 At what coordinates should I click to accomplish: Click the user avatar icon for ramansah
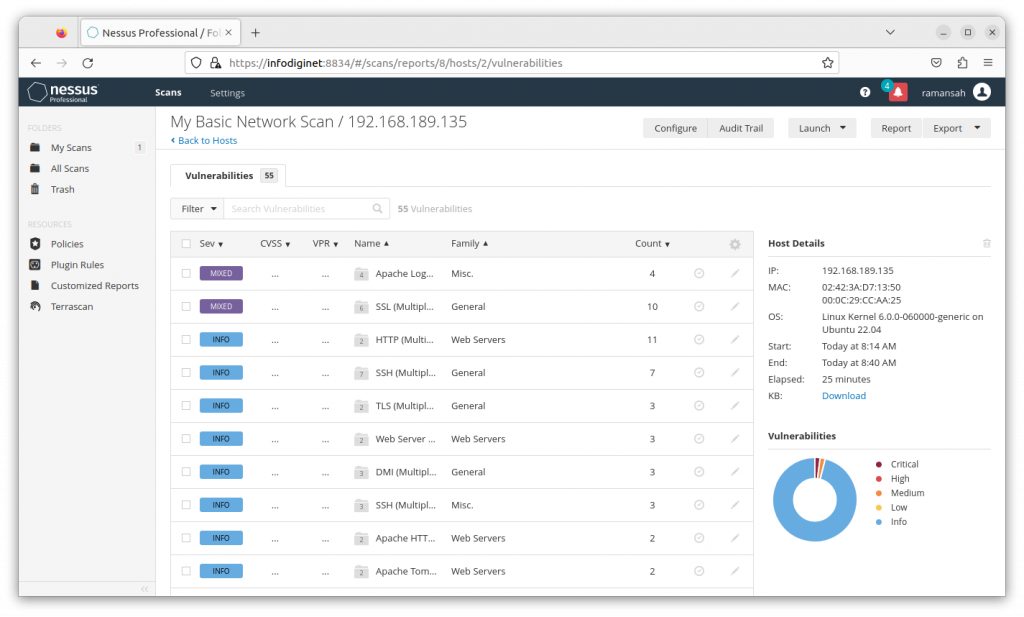[982, 92]
